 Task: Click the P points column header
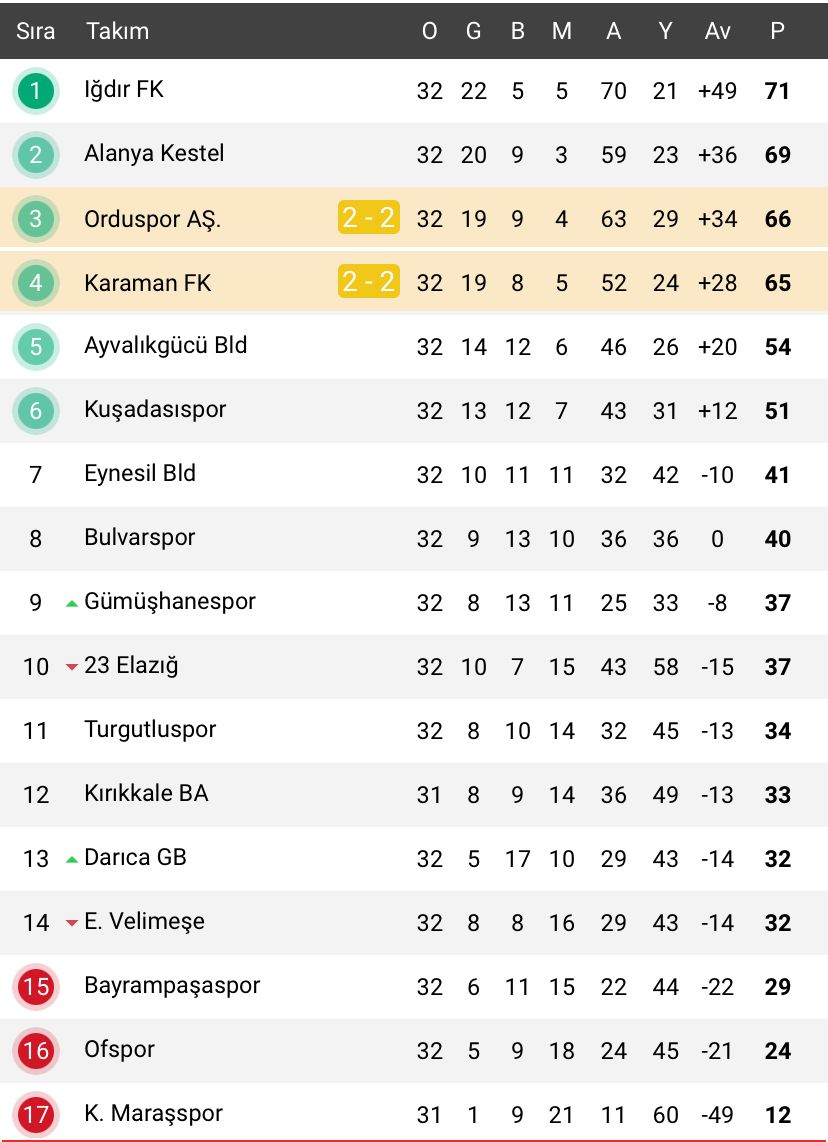(777, 31)
